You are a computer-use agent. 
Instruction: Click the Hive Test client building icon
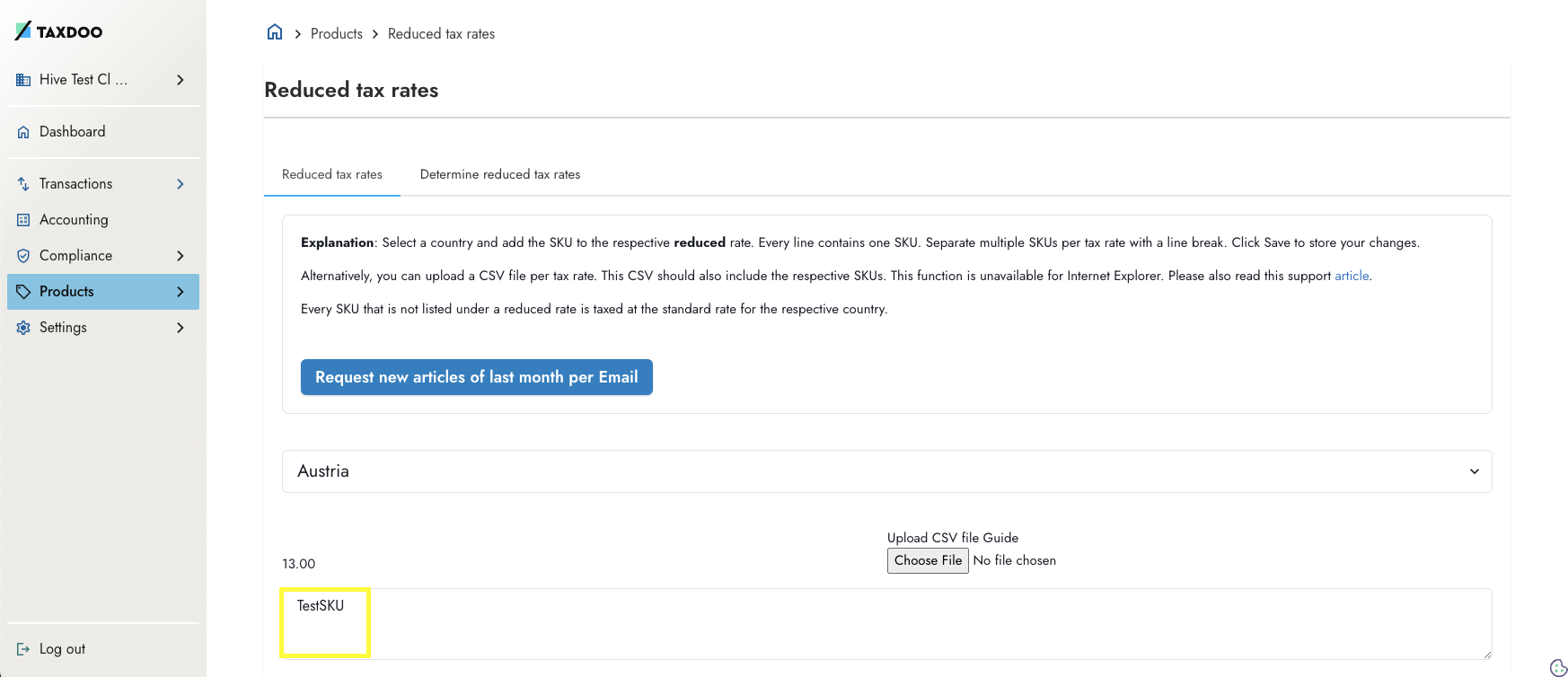pyautogui.click(x=23, y=80)
